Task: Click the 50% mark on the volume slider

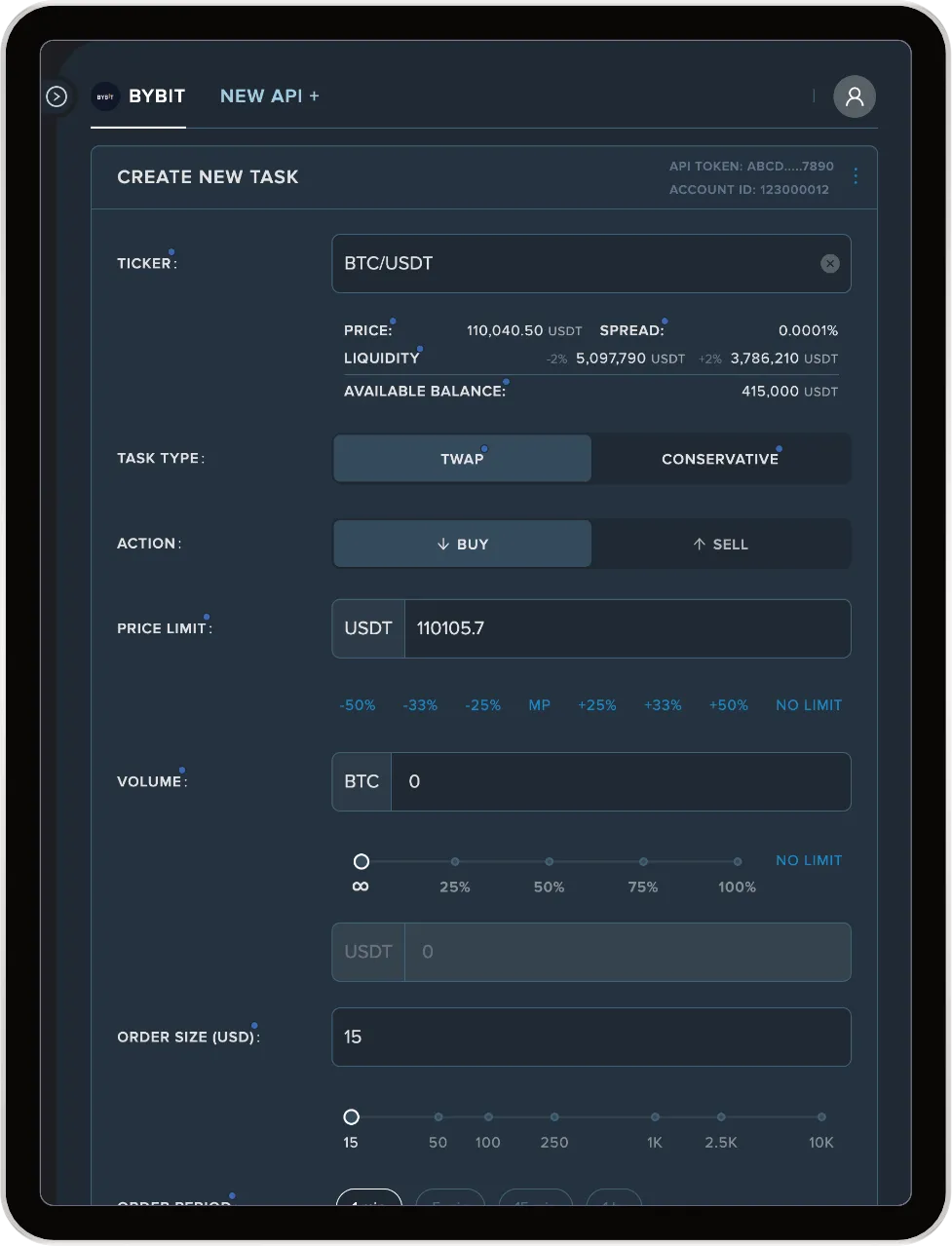Action: tap(549, 862)
